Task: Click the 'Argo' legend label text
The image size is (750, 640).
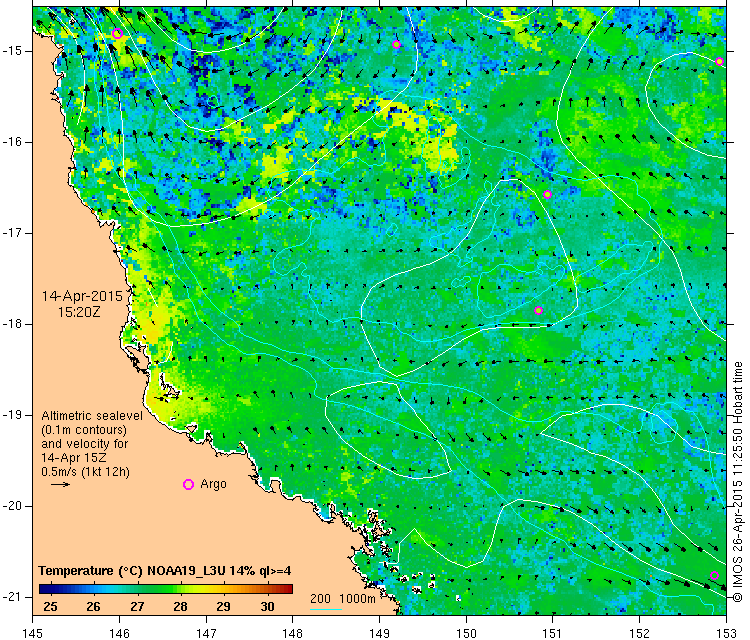Action: point(213,484)
